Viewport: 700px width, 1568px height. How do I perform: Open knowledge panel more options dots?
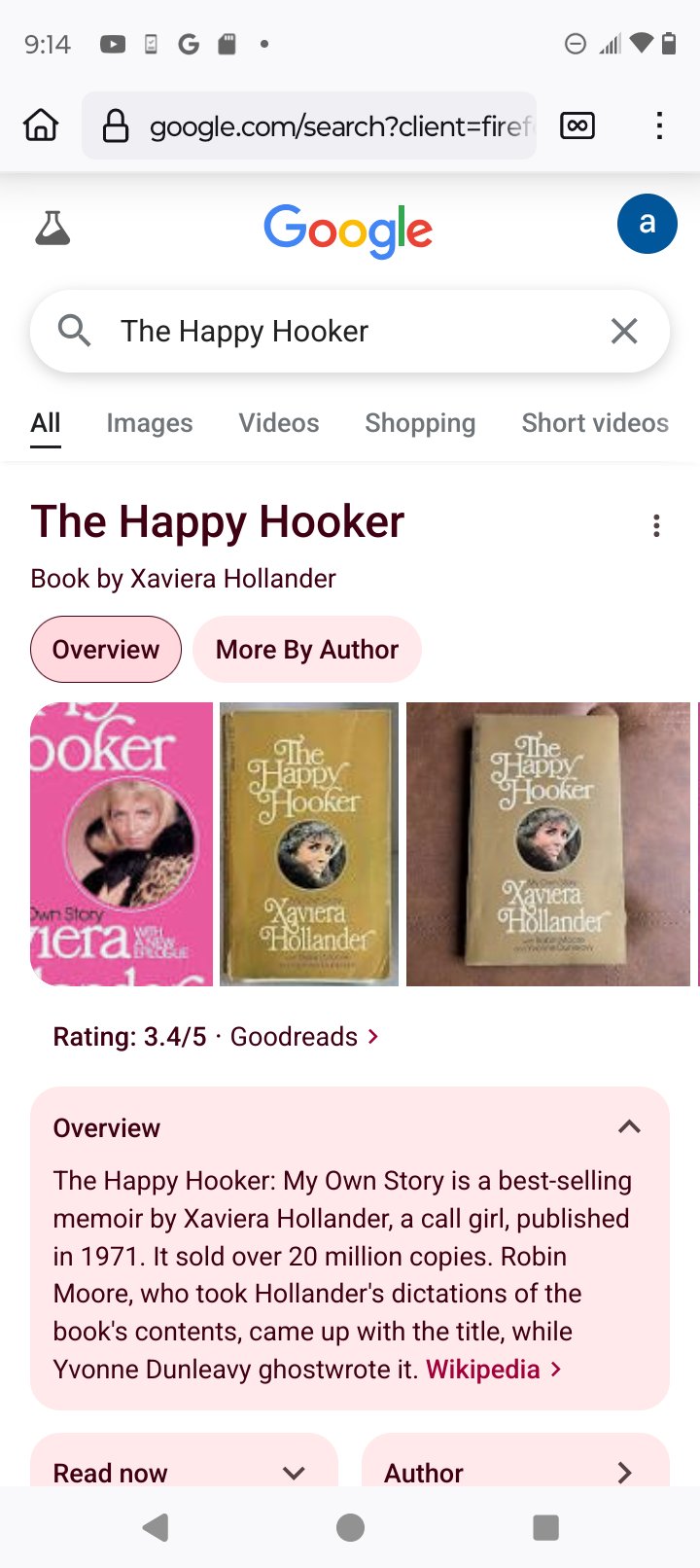657,526
